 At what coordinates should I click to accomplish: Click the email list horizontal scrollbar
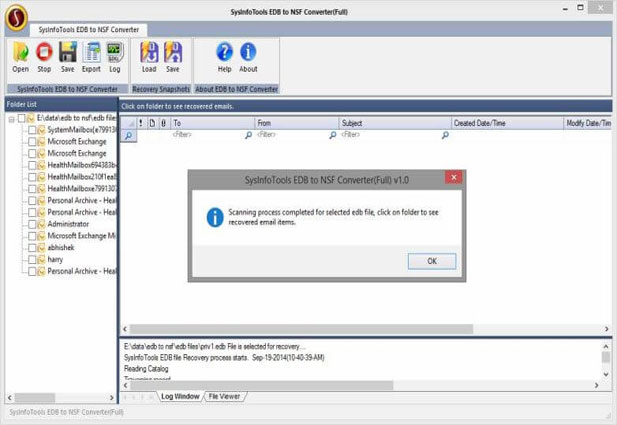(x=301, y=329)
